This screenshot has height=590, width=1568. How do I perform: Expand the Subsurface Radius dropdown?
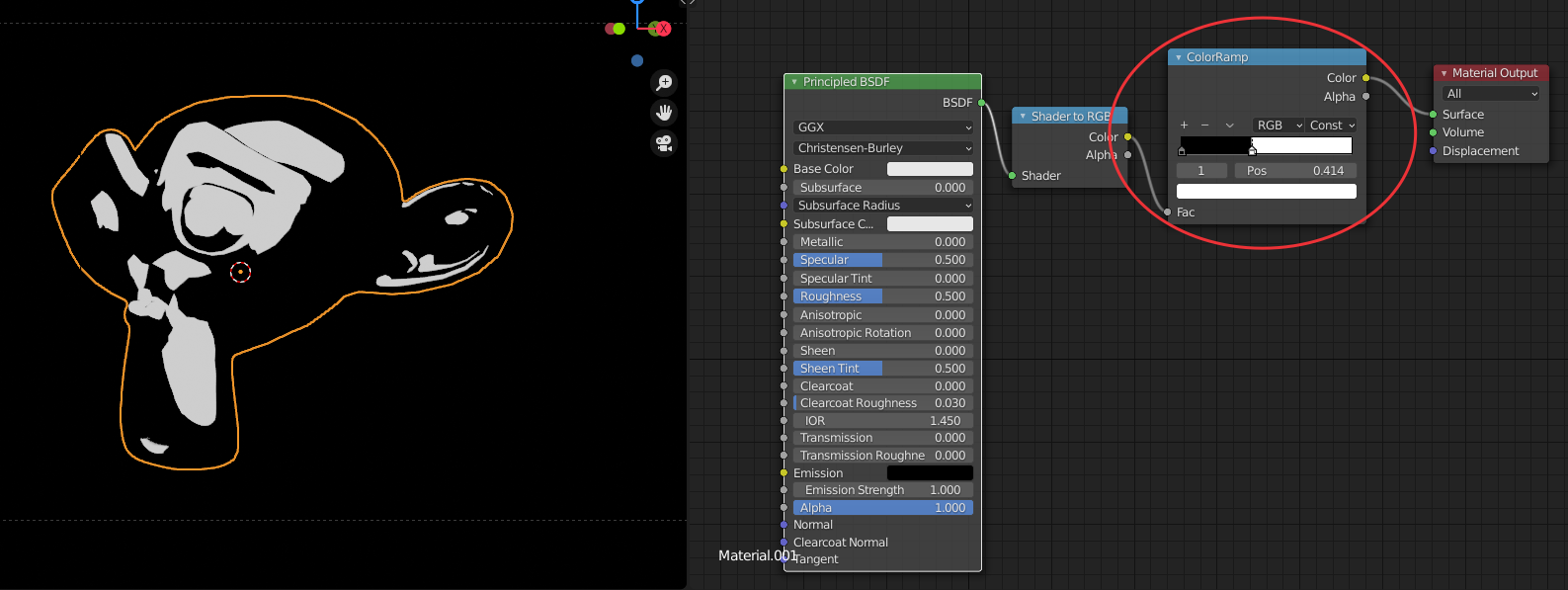coord(883,206)
